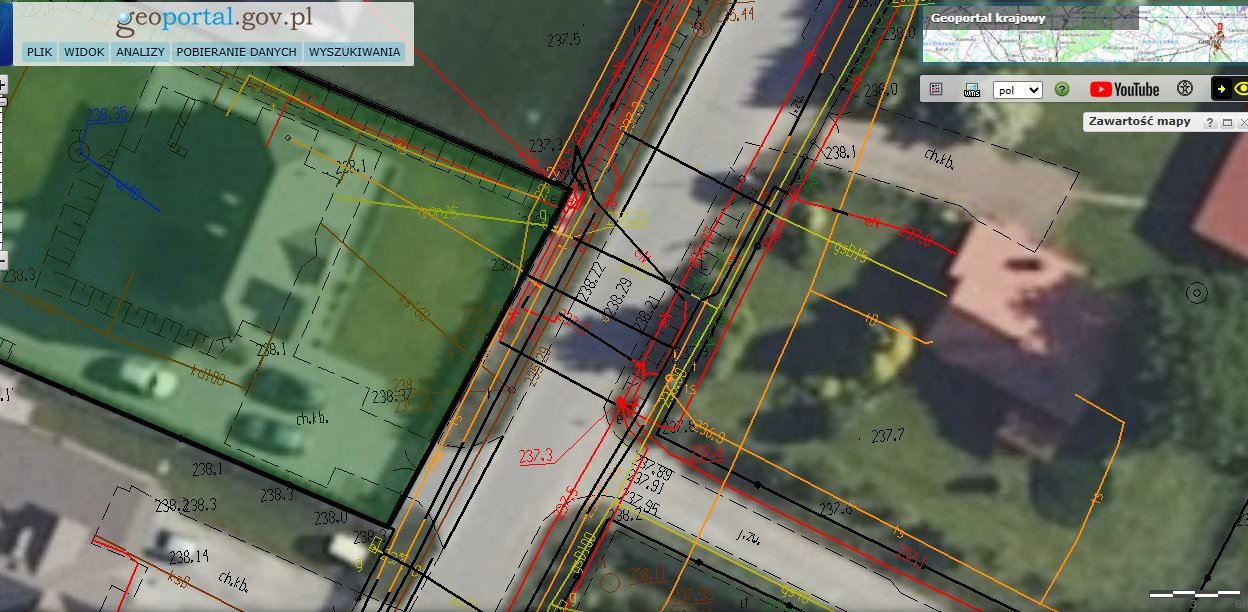Open the map legend icon
The width and height of the screenshot is (1248, 612).
[x=936, y=89]
